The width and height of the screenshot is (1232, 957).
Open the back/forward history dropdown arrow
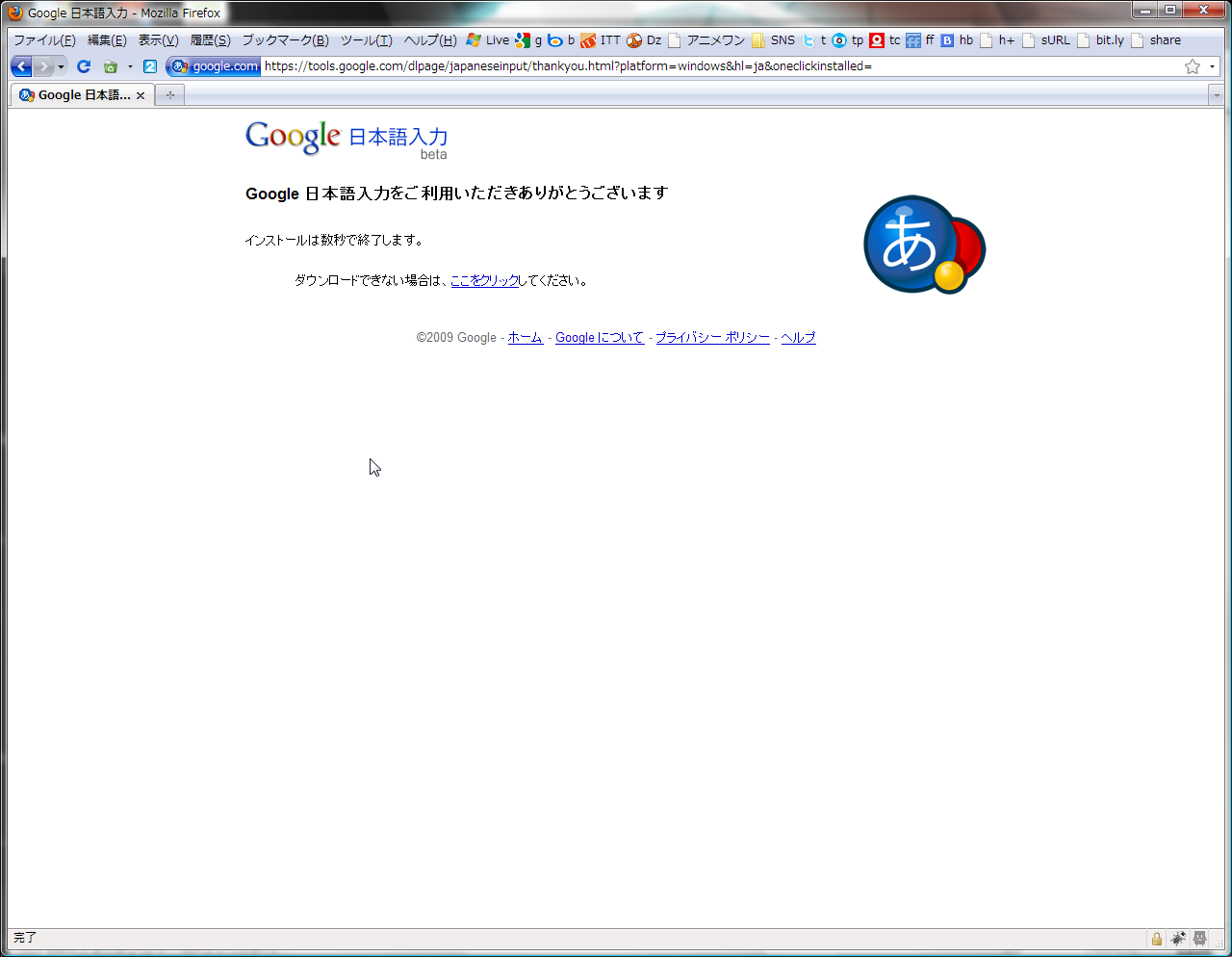(61, 67)
